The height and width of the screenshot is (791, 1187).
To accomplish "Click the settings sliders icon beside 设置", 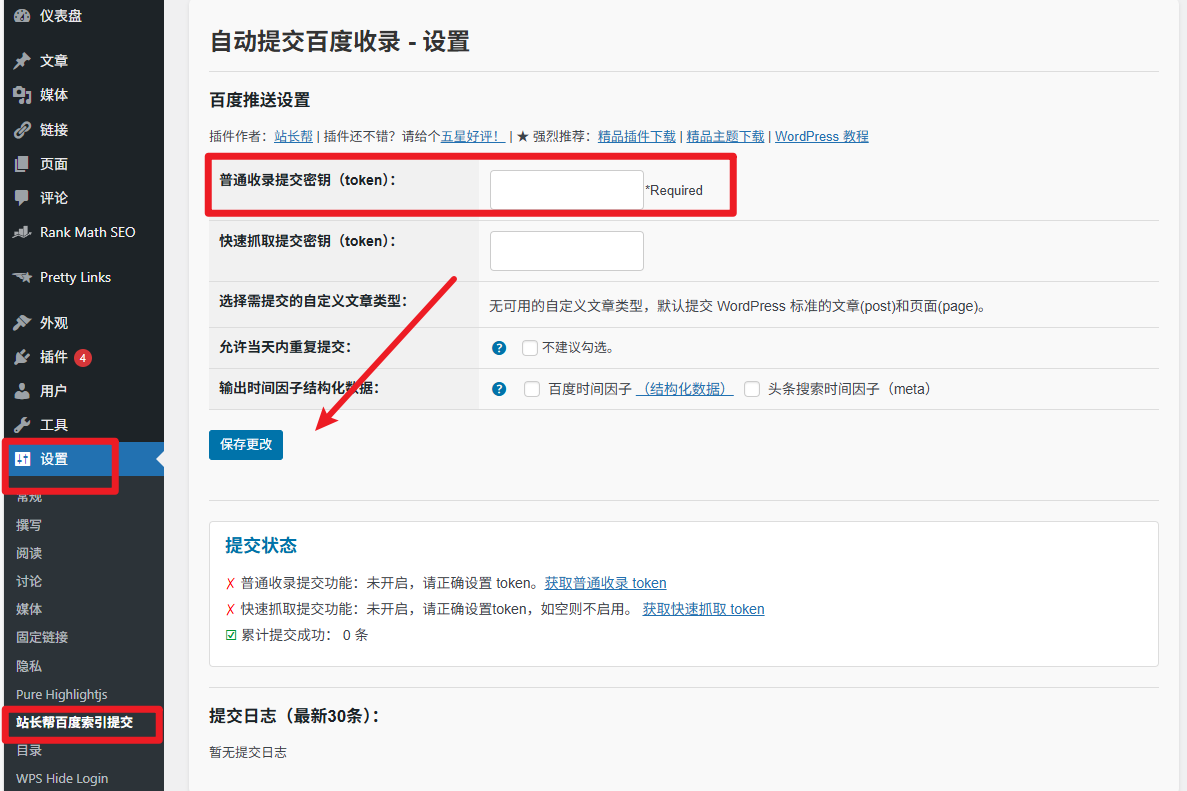I will [x=22, y=459].
